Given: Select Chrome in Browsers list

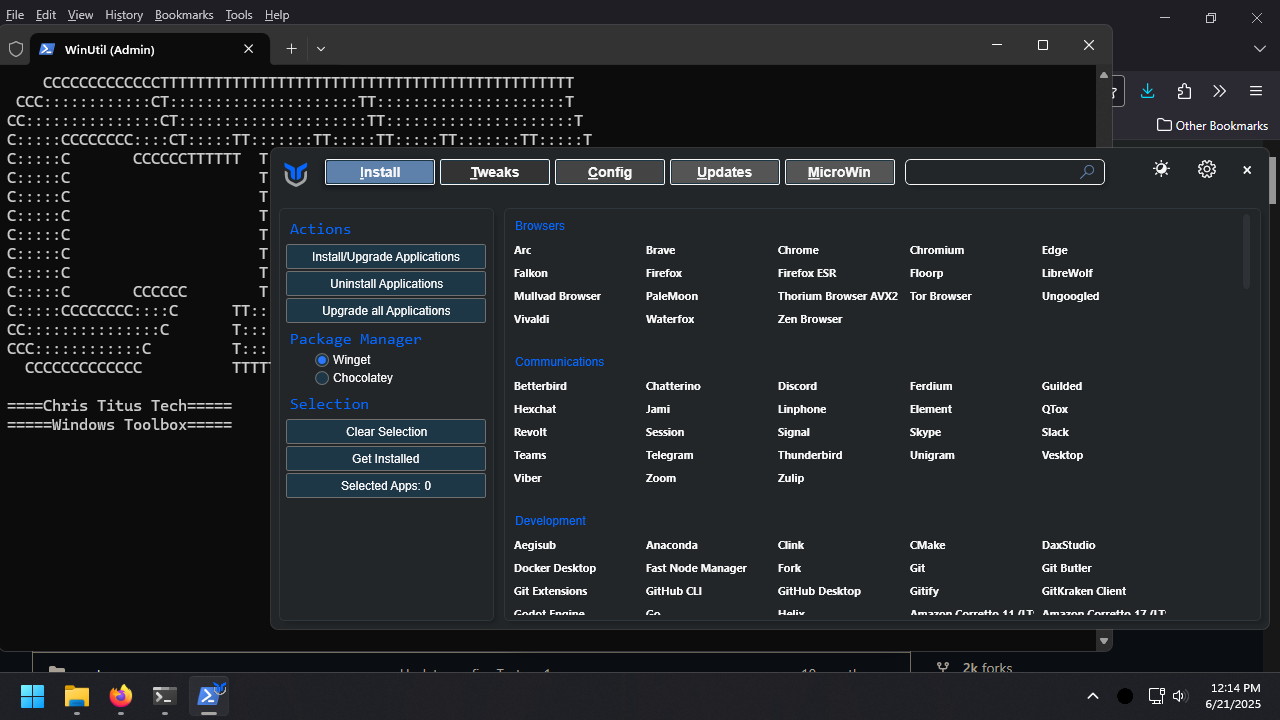Looking at the screenshot, I should point(798,250).
